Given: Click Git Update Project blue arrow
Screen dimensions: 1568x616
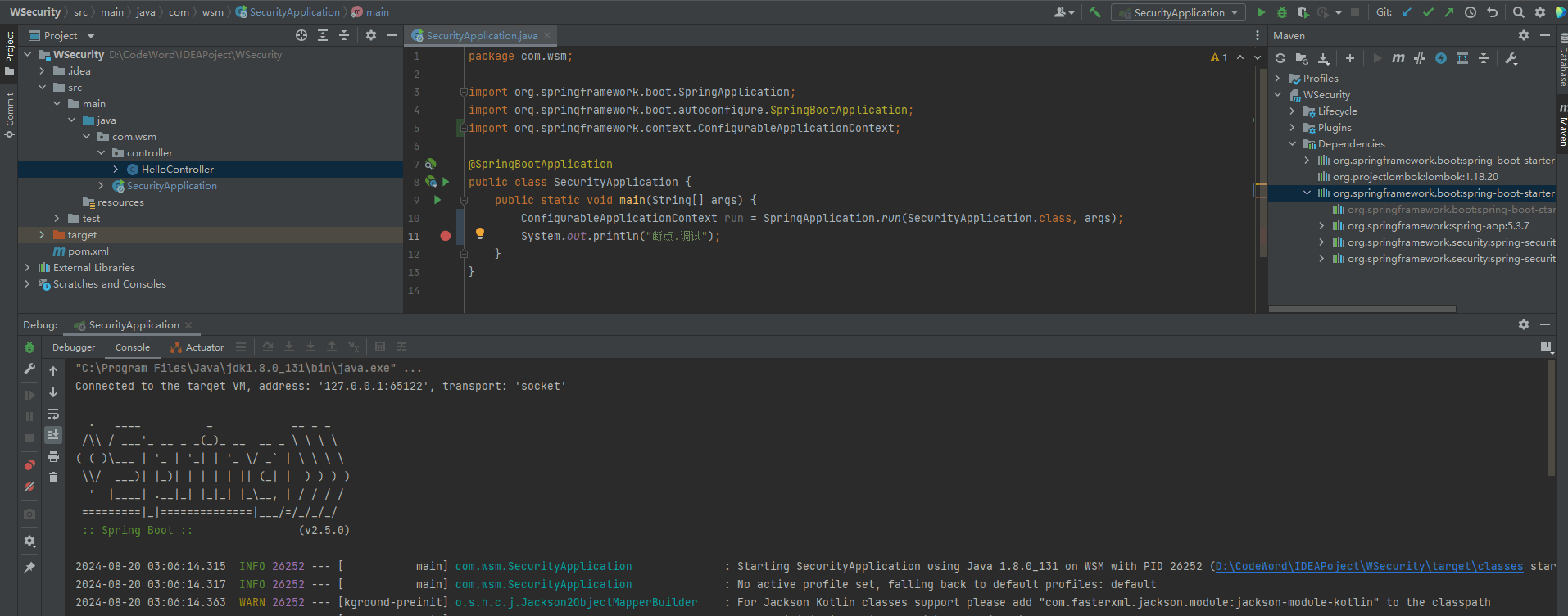Looking at the screenshot, I should pos(1407,12).
